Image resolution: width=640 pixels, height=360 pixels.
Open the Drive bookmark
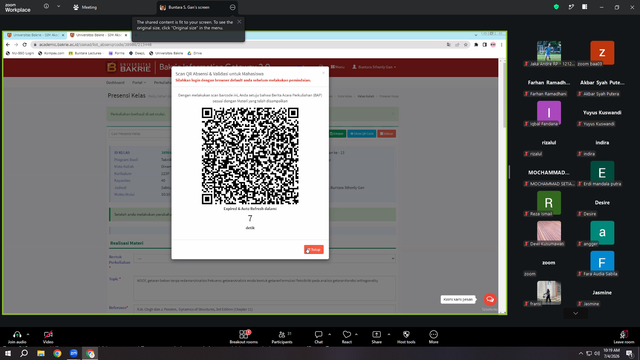pos(195,53)
